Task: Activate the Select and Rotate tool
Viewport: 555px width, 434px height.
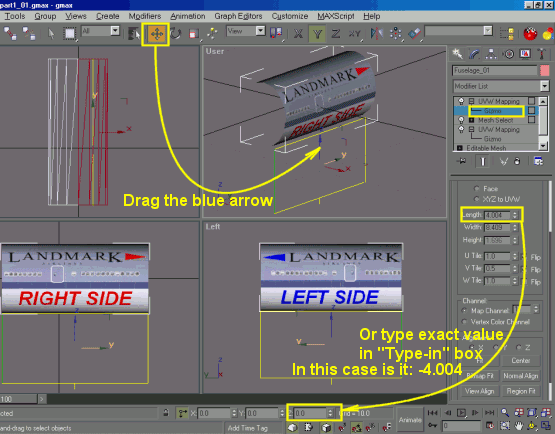Action: click(x=175, y=34)
